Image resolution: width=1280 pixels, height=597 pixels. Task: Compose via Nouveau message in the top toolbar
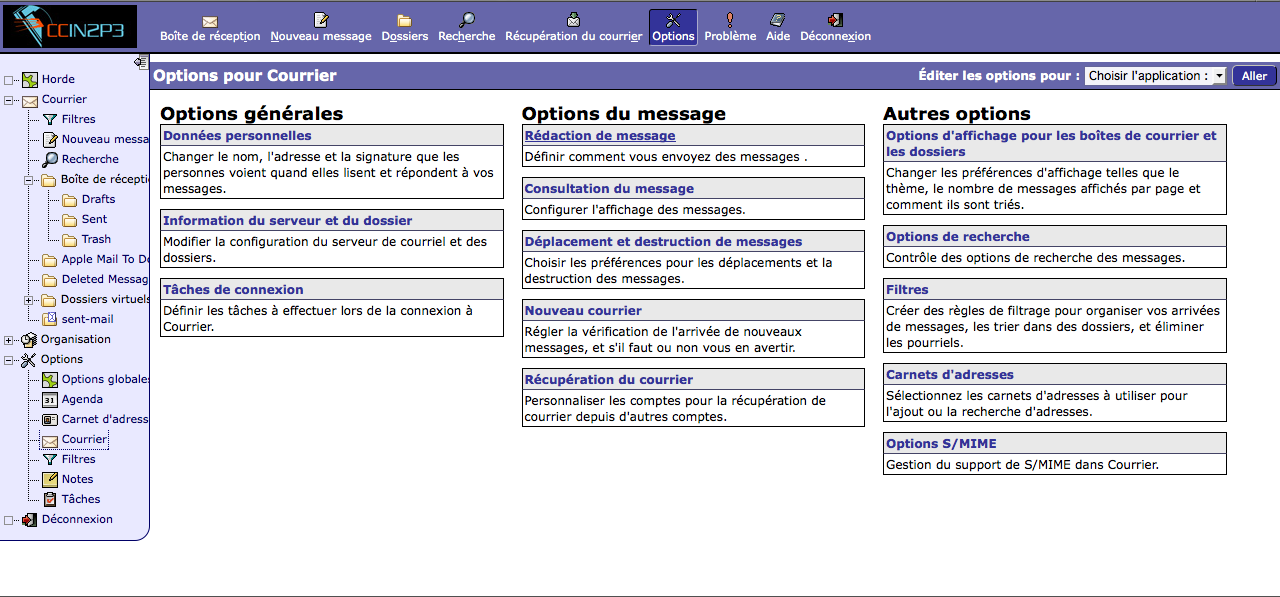(x=321, y=28)
